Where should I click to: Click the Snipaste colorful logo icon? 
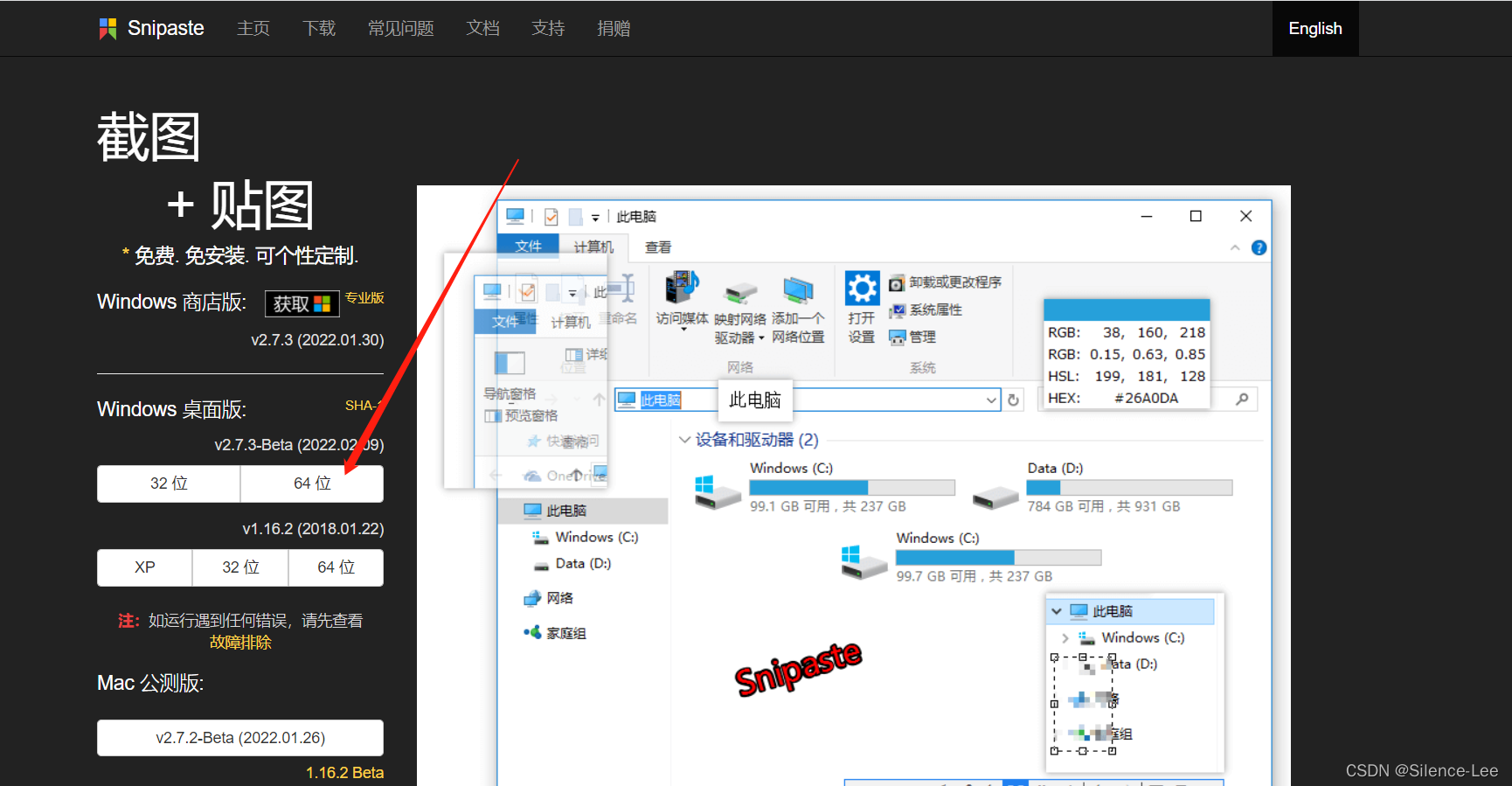(x=108, y=29)
